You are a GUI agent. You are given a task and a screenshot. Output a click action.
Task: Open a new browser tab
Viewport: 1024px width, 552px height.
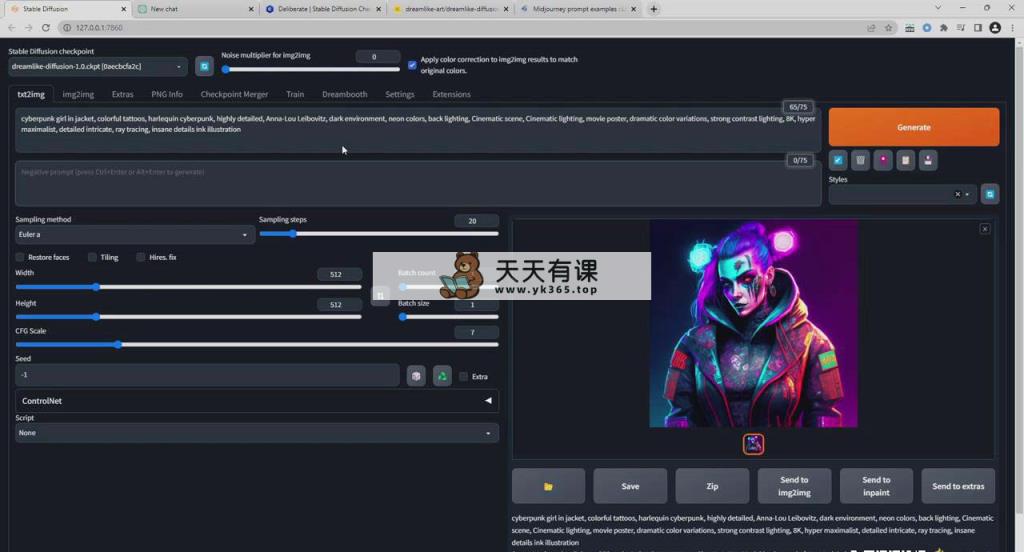(654, 9)
